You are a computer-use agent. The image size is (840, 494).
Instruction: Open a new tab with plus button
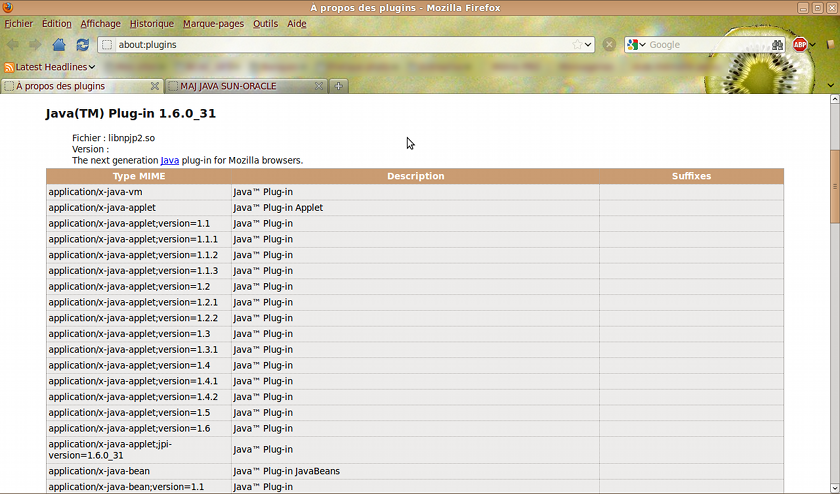(339, 86)
